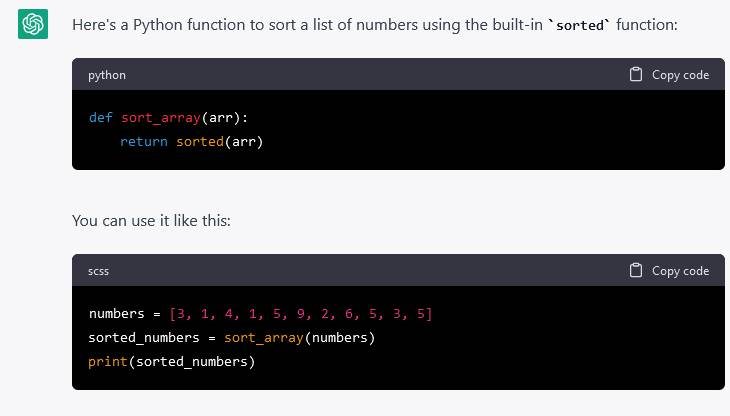Click the number list "[3, 1, 4, 1, 5...]"

coord(300,314)
